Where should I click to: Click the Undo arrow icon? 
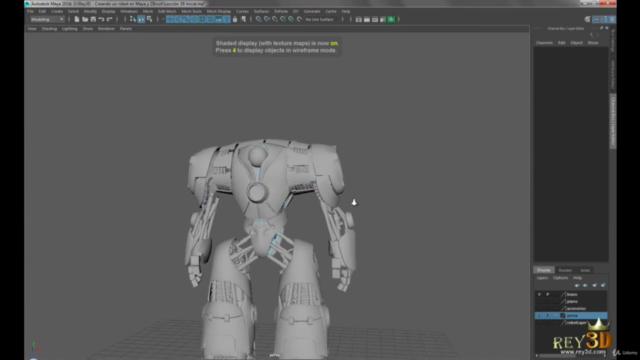[101, 19]
